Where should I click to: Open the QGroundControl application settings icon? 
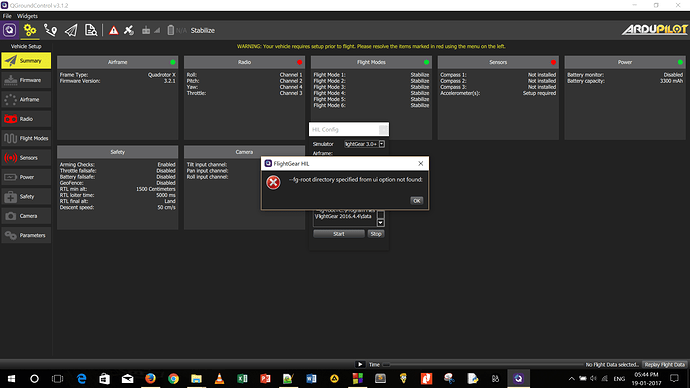pyautogui.click(x=9, y=30)
